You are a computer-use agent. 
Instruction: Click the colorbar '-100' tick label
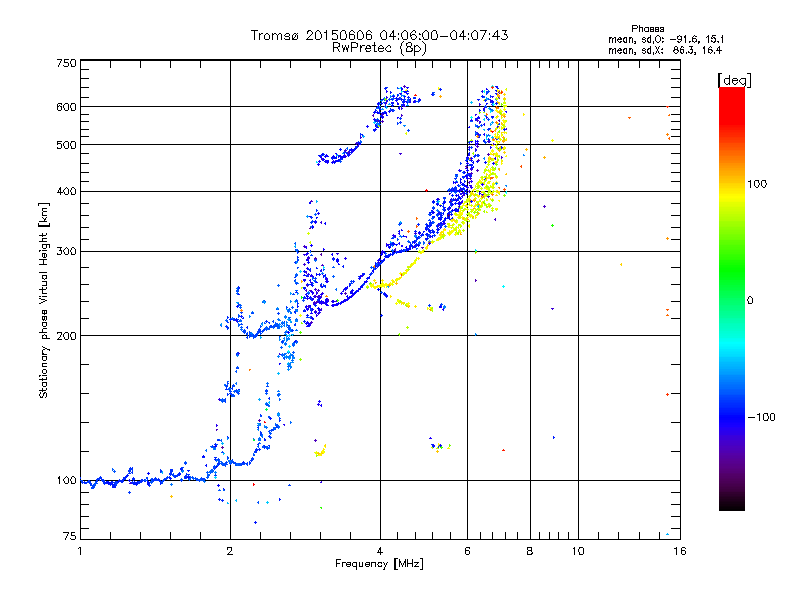761,417
